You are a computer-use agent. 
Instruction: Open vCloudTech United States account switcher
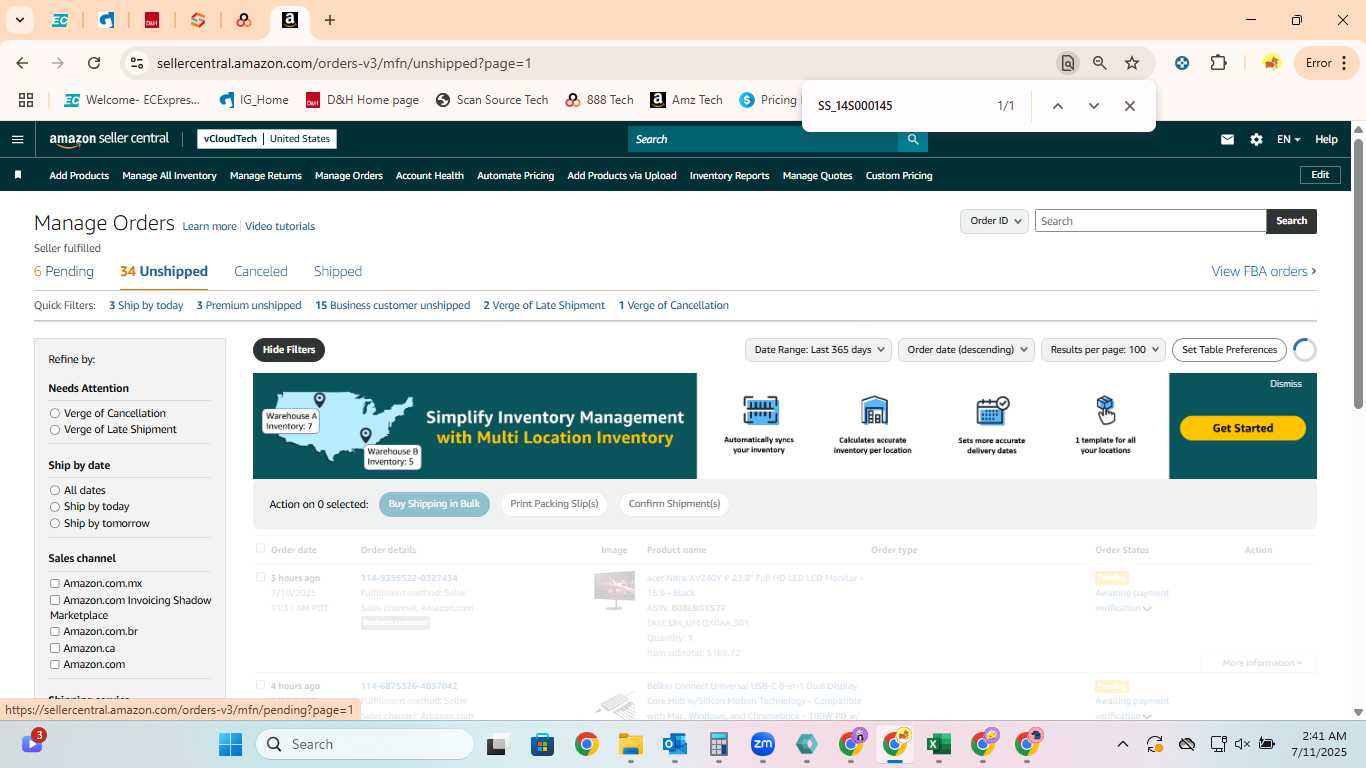tap(267, 139)
